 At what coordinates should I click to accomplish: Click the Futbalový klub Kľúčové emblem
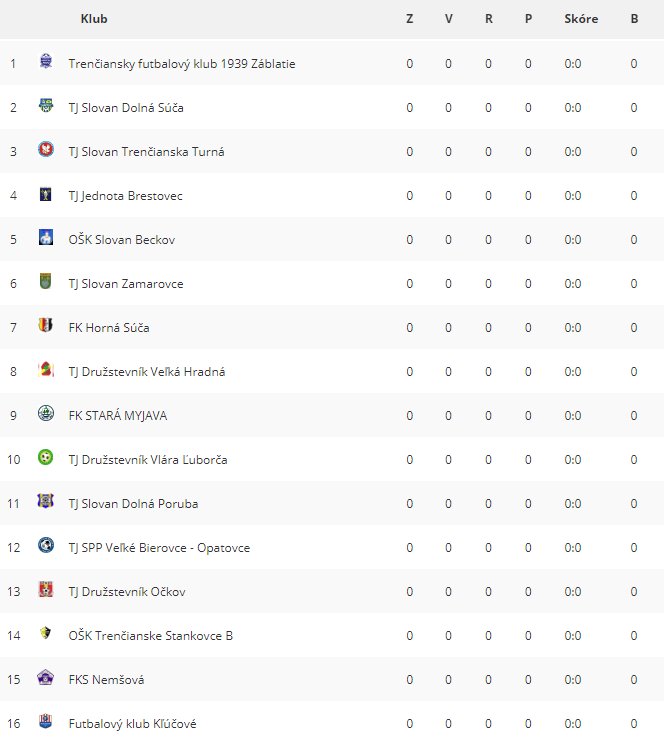pyautogui.click(x=45, y=721)
